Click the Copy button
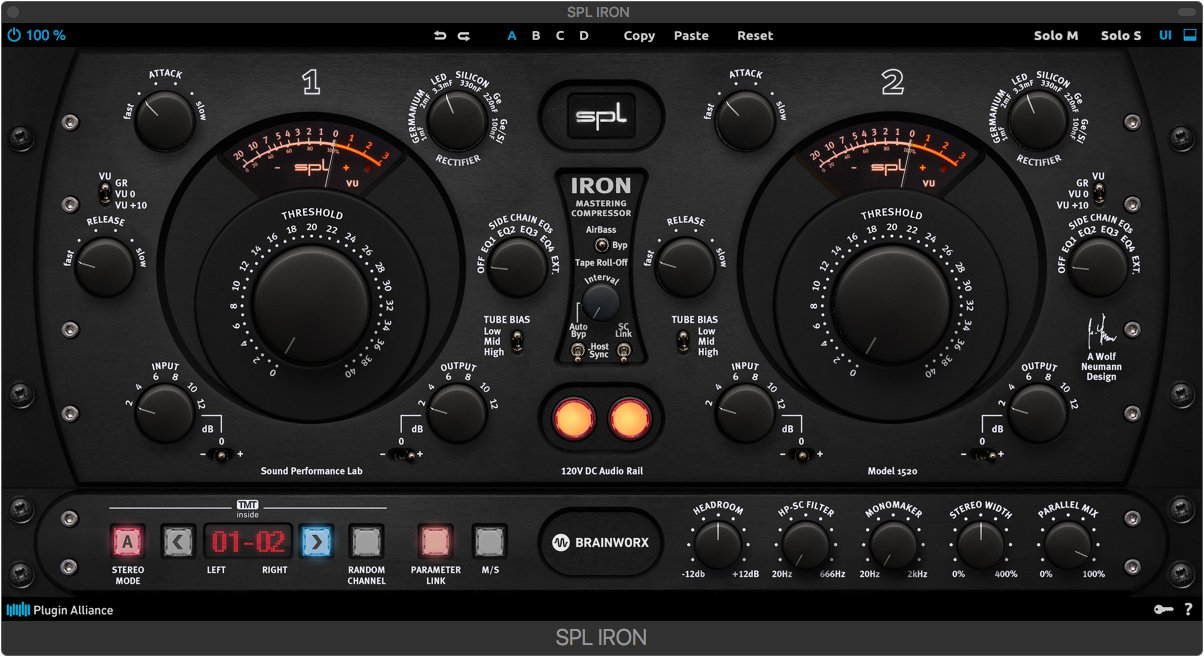Viewport: 1204px width, 657px height. [639, 36]
